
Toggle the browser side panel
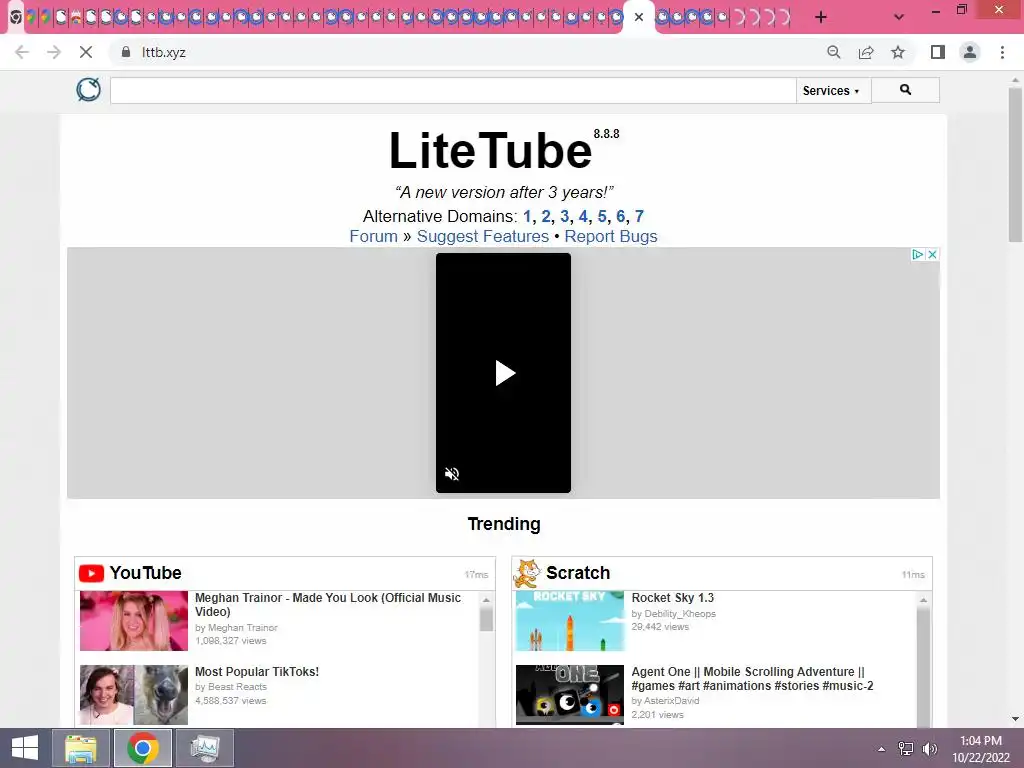pyautogui.click(x=938, y=52)
